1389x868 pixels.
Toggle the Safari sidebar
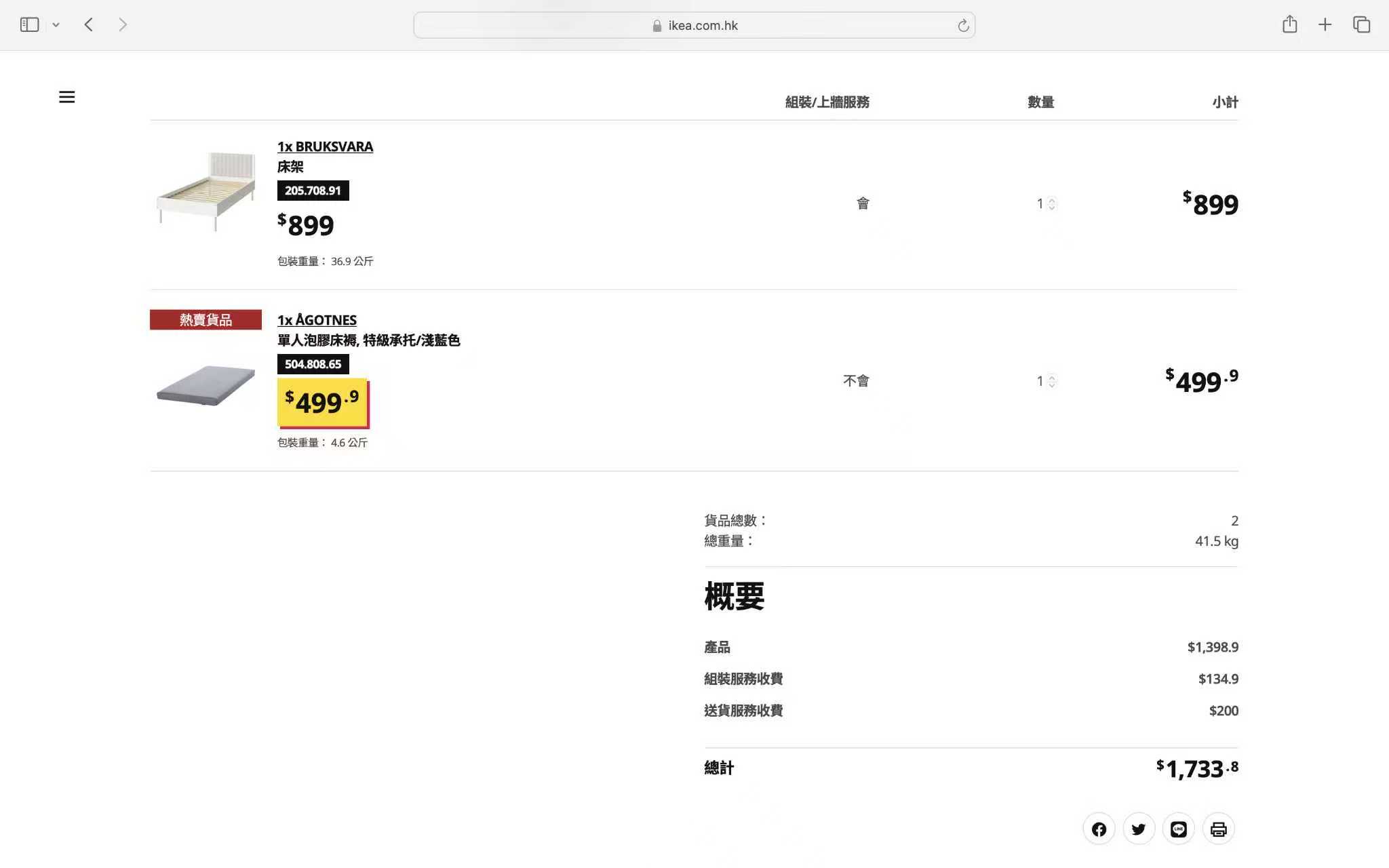(x=29, y=25)
